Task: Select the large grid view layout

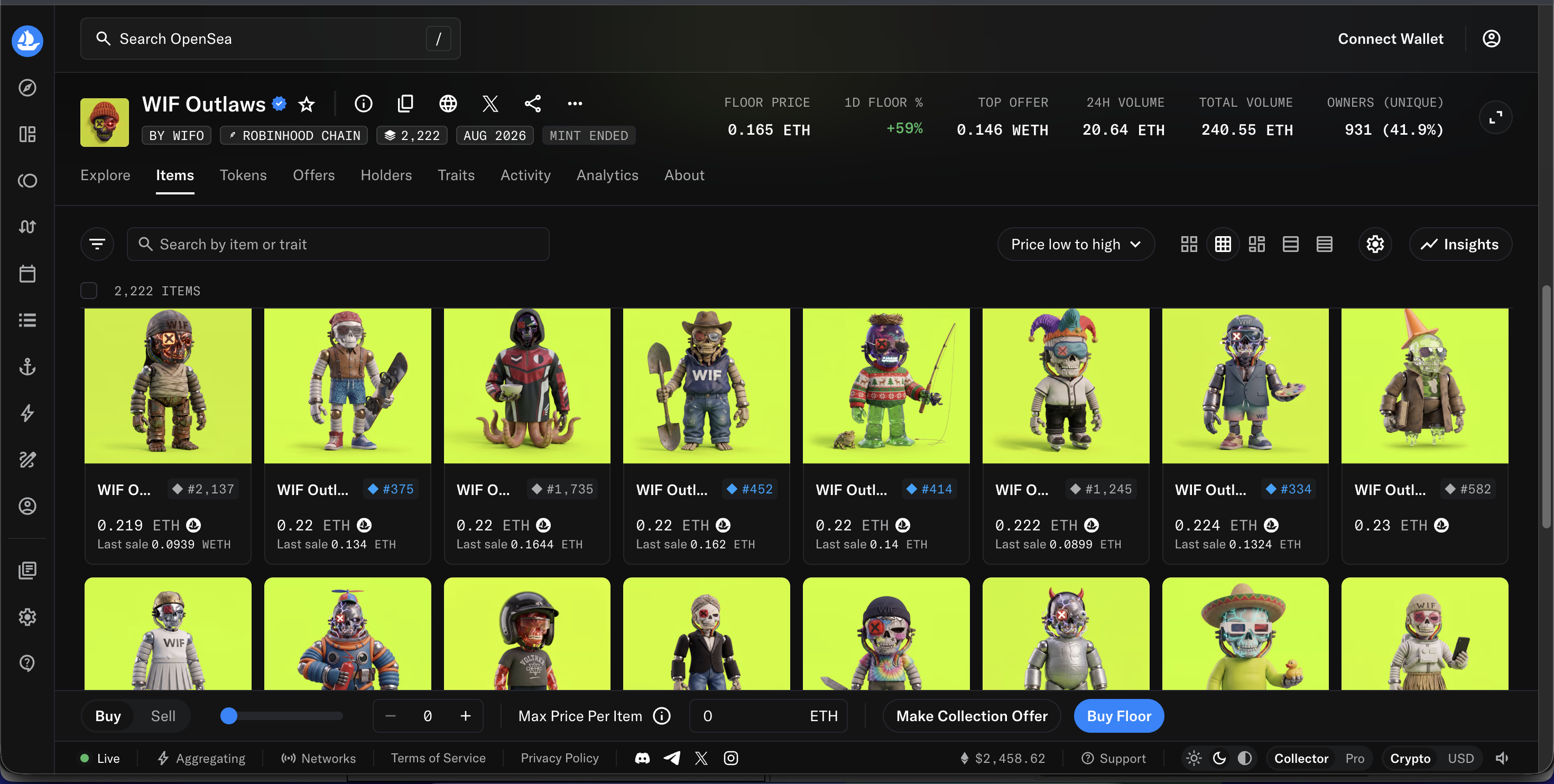Action: [1189, 244]
